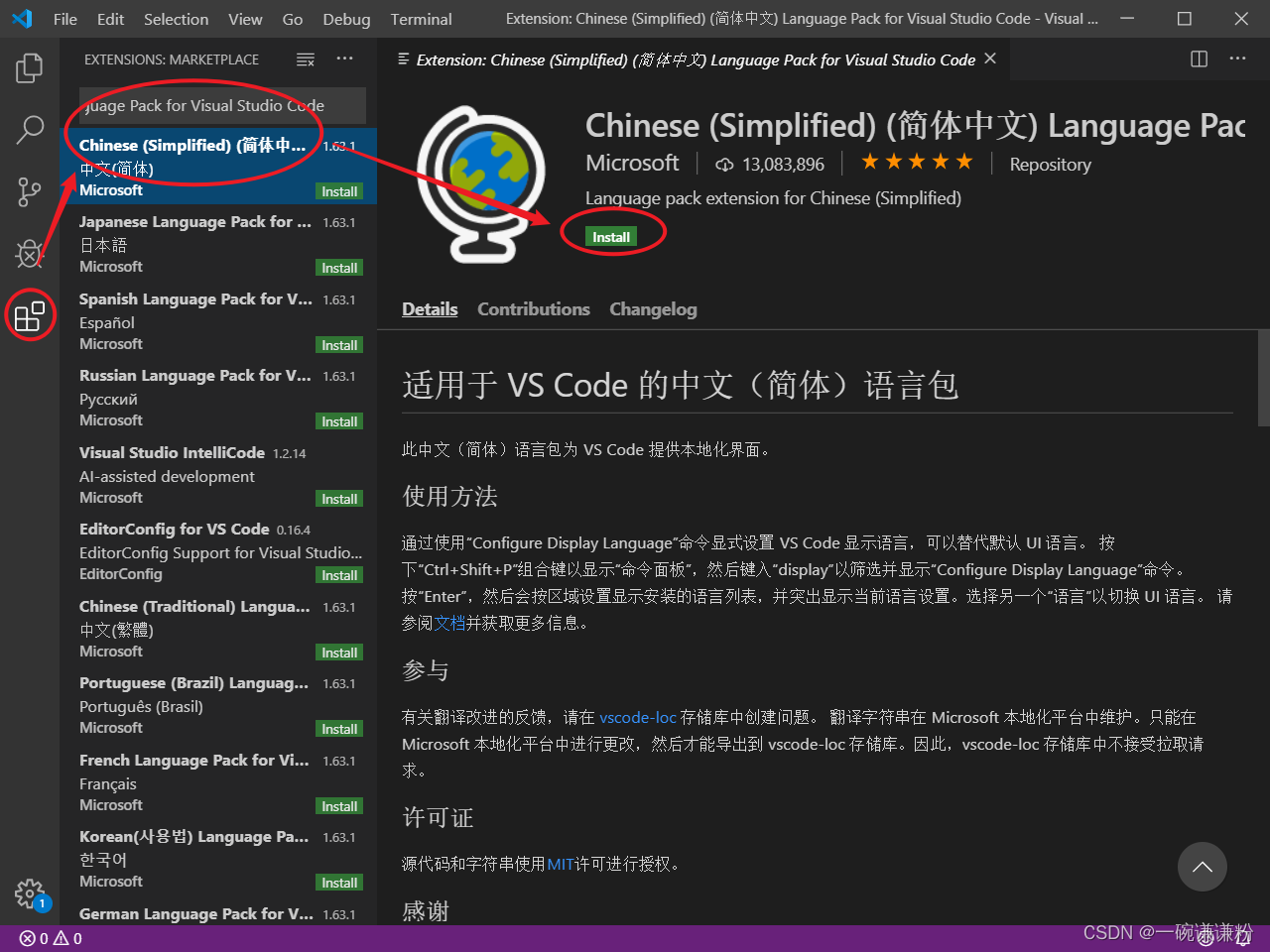
Task: Click the MIT license link
Action: coord(560,864)
